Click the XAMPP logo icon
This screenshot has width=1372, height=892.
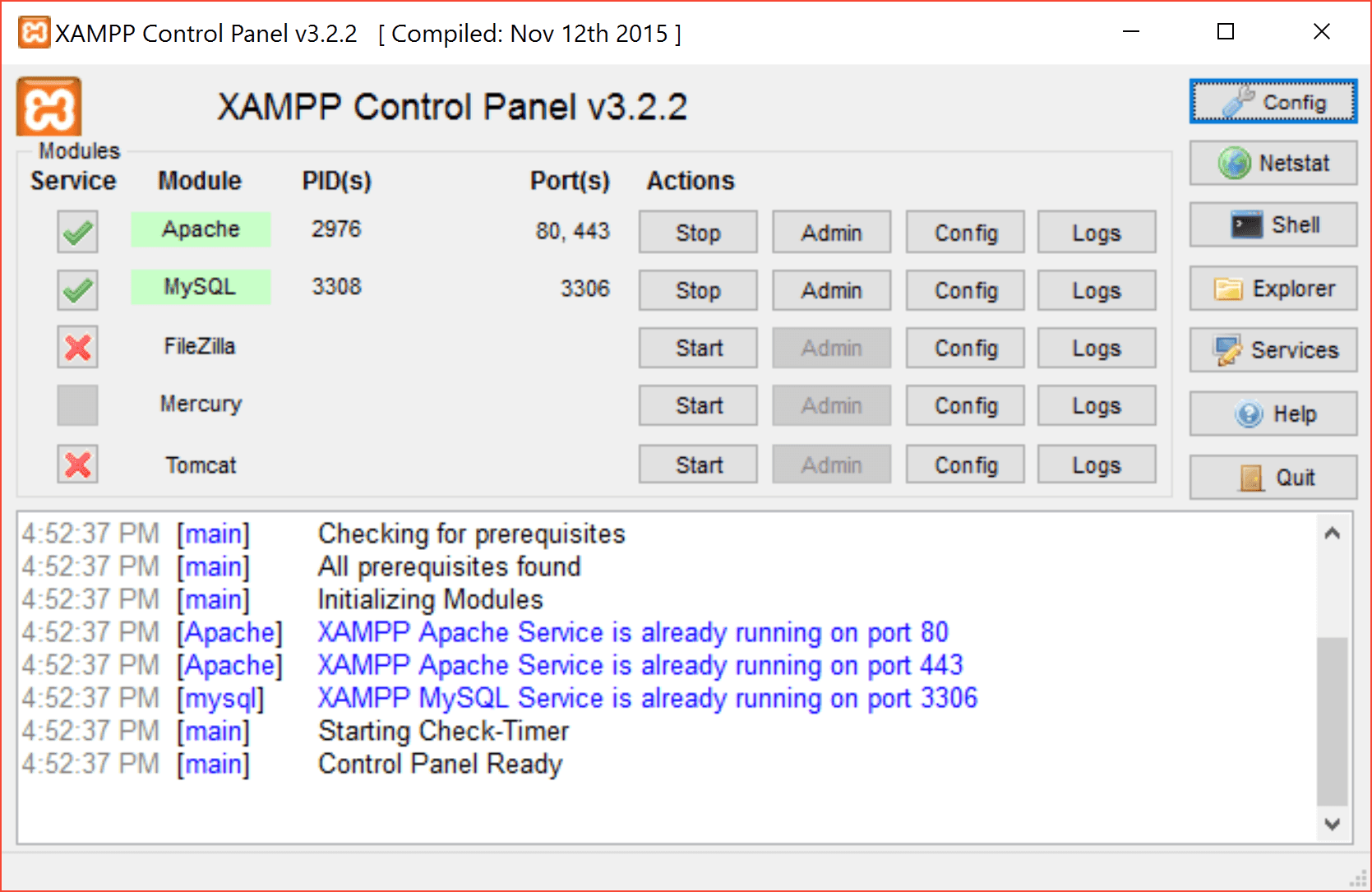click(49, 105)
